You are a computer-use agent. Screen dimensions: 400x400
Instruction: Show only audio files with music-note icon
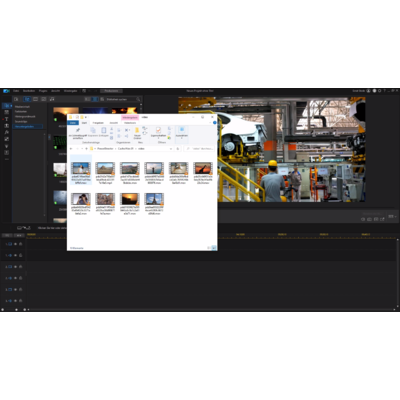coord(52,99)
